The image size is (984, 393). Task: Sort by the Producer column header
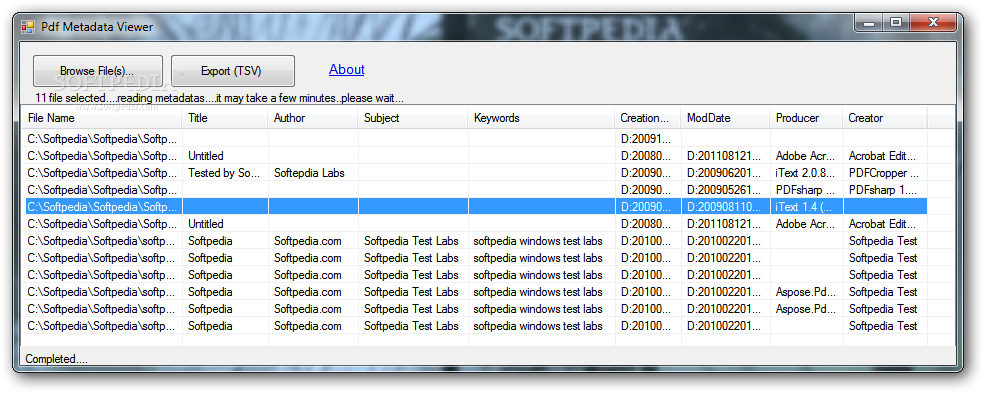coord(806,118)
